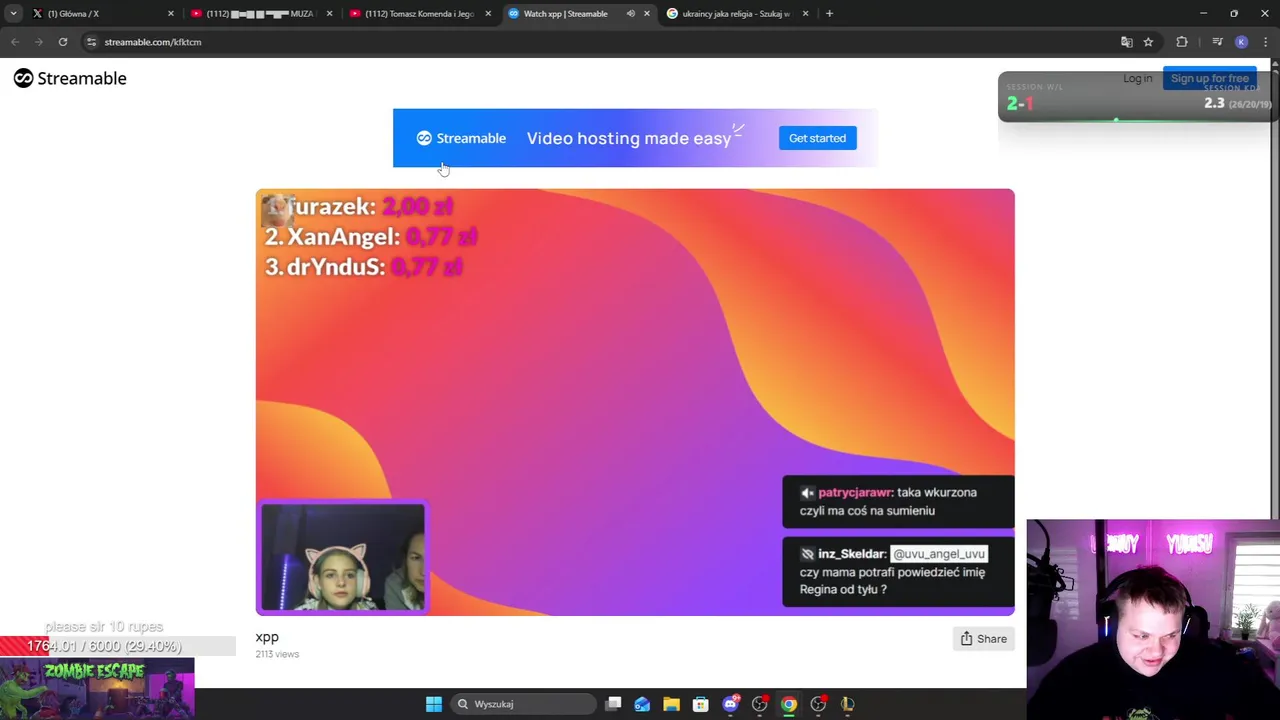
Task: Click the Sign up for free button
Action: 1209,78
